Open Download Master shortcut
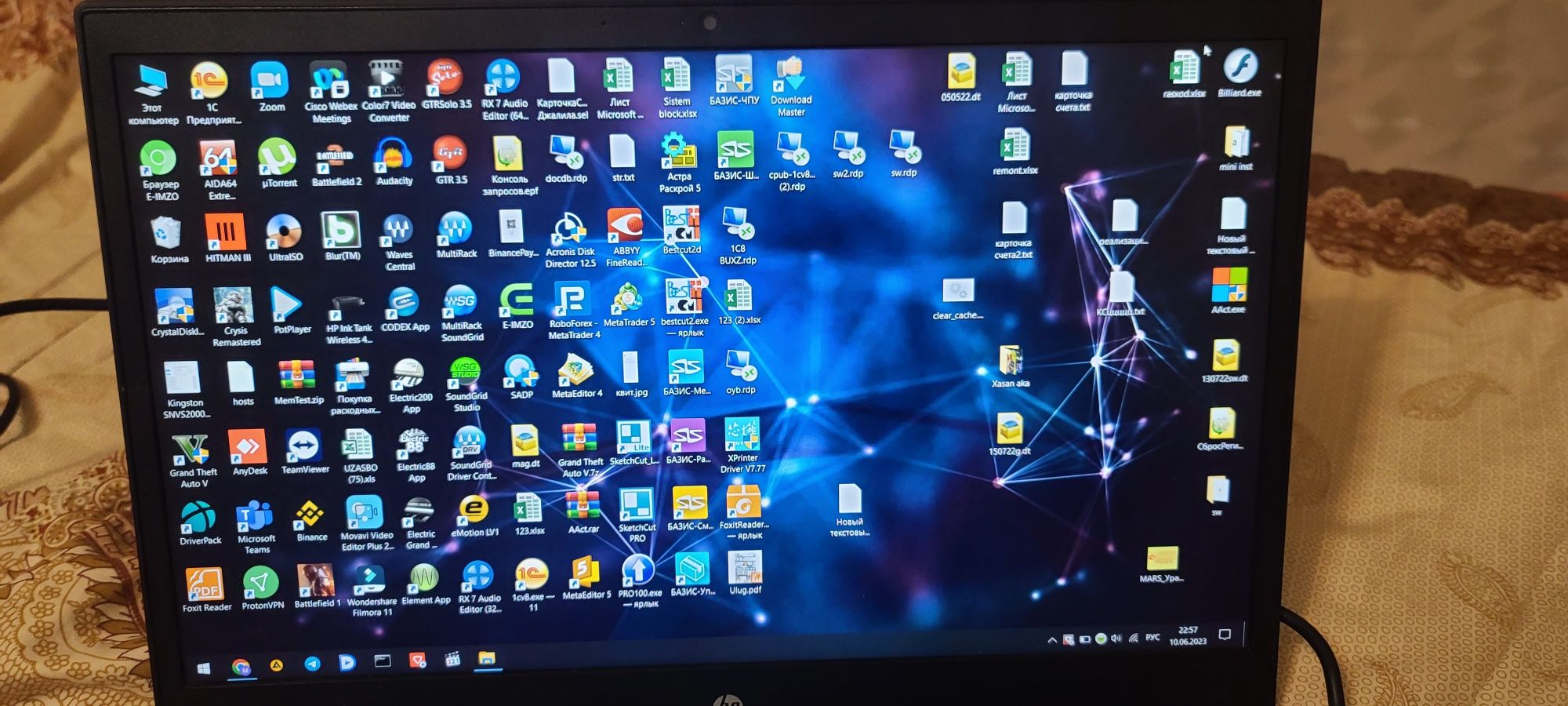The height and width of the screenshot is (706, 1568). tap(791, 86)
